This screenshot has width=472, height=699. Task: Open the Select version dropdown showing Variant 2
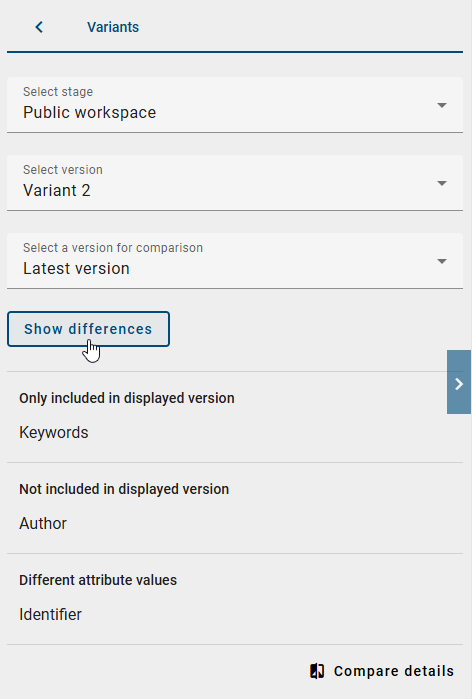[235, 183]
